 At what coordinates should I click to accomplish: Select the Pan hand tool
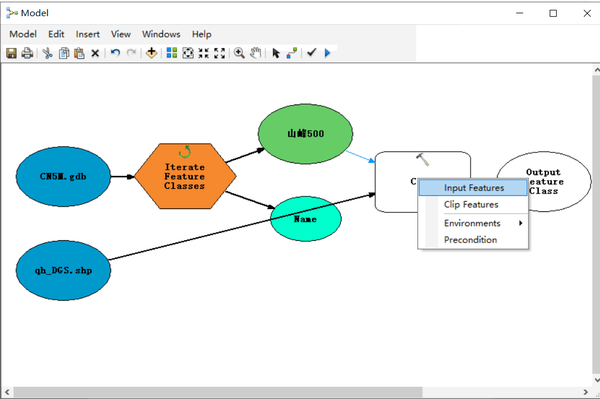point(256,53)
